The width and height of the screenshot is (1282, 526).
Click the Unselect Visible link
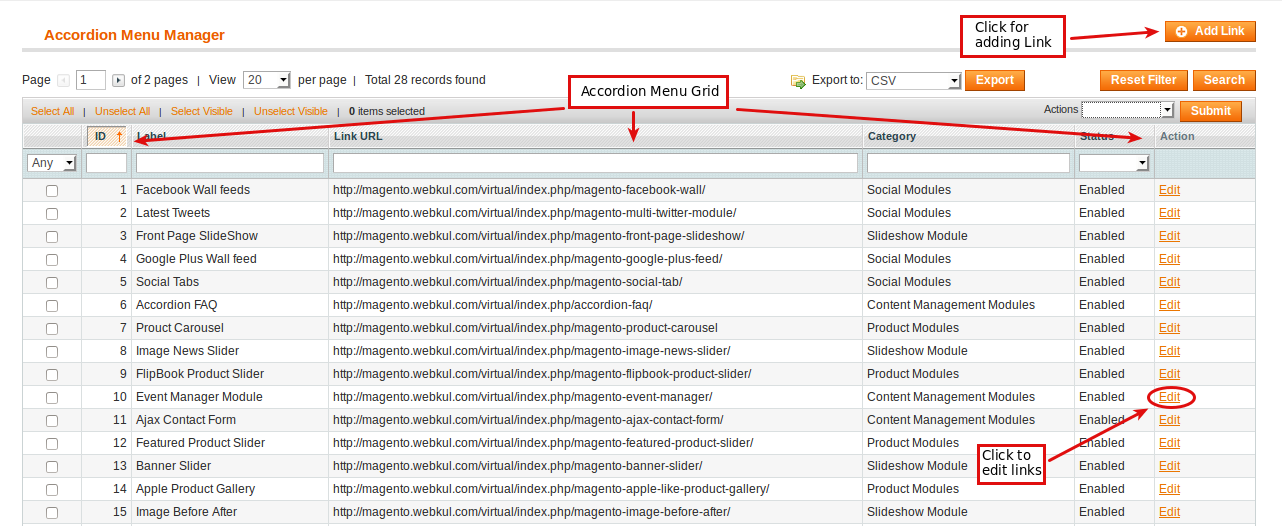point(290,111)
